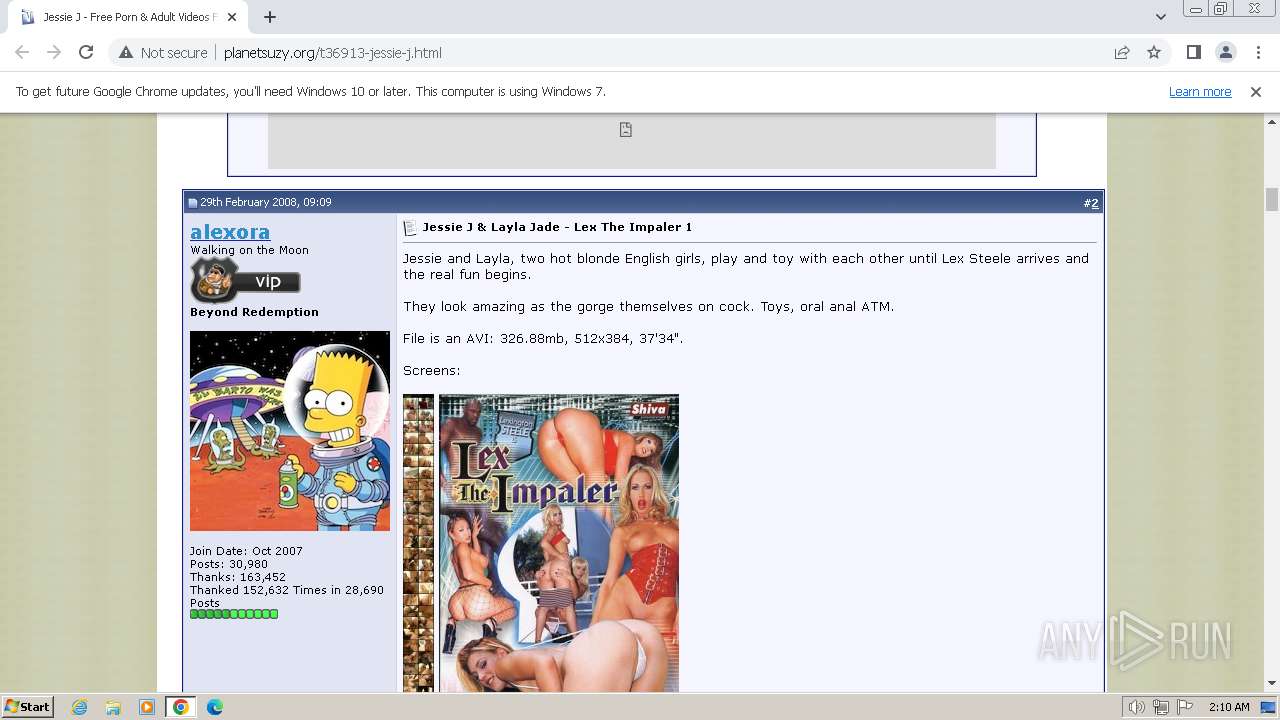The height and width of the screenshot is (720, 1280).
Task: Open alexora's user profile link
Action: point(230,232)
